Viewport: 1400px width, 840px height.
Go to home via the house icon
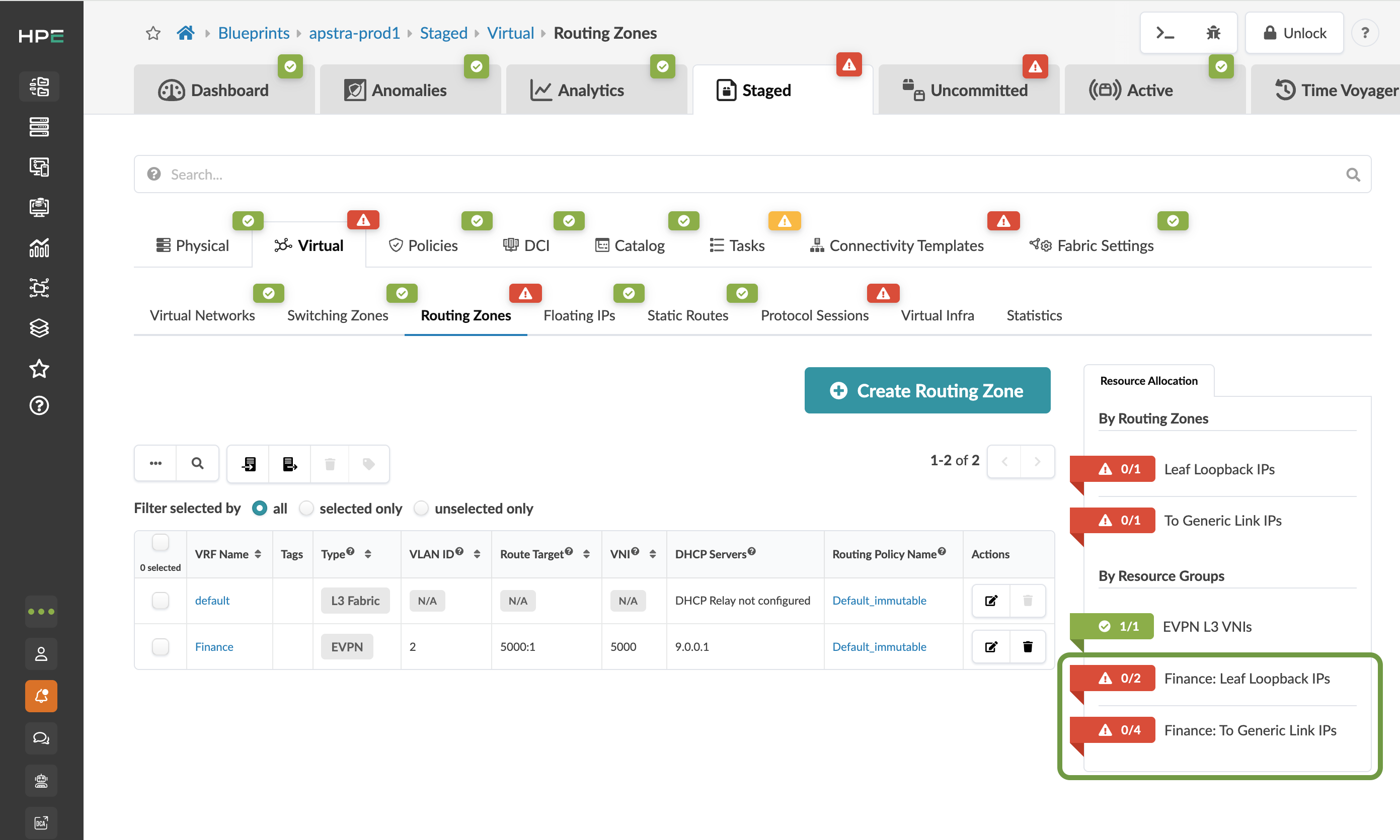coord(186,33)
